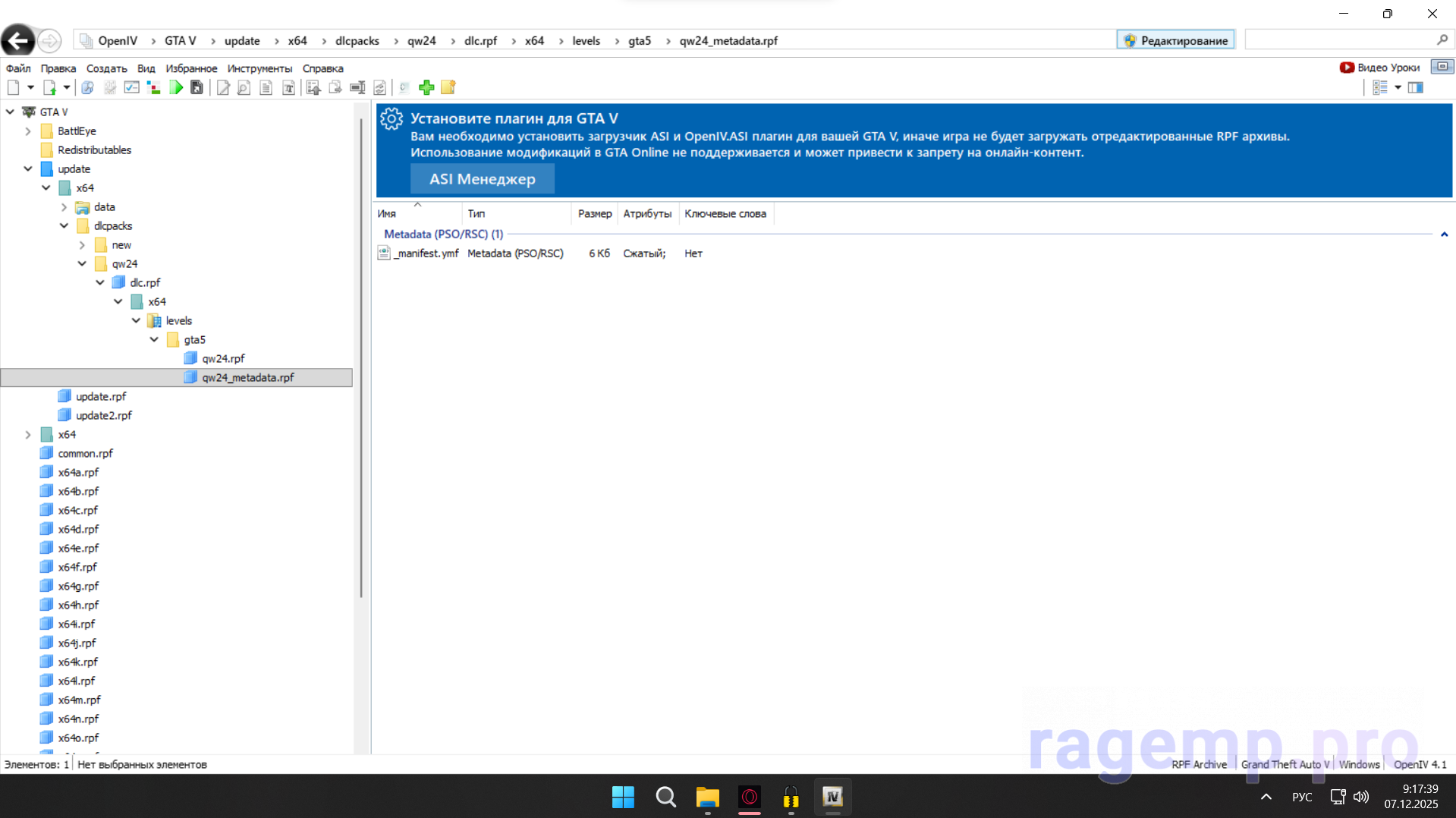The height and width of the screenshot is (818, 1456).
Task: Click the green play arrow toolbar icon
Action: (x=176, y=87)
